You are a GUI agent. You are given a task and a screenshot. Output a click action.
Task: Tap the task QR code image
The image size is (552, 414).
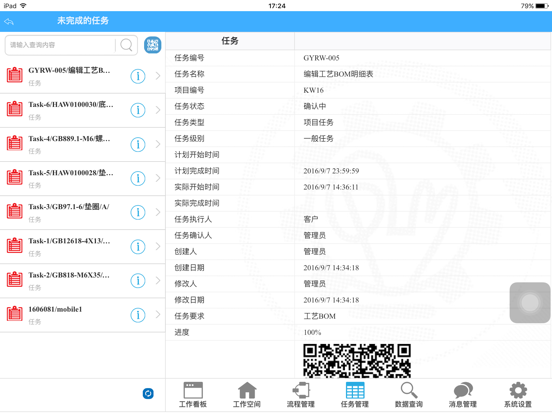(x=357, y=361)
